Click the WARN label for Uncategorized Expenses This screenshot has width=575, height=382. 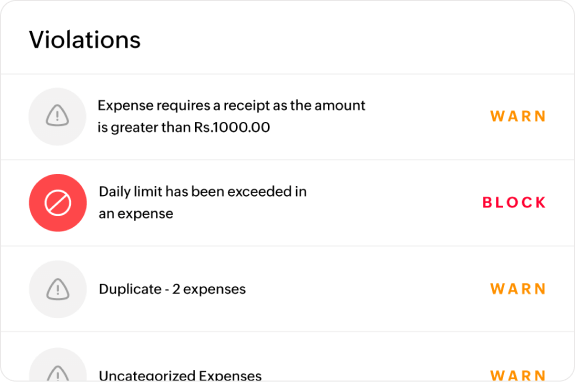coord(518,375)
